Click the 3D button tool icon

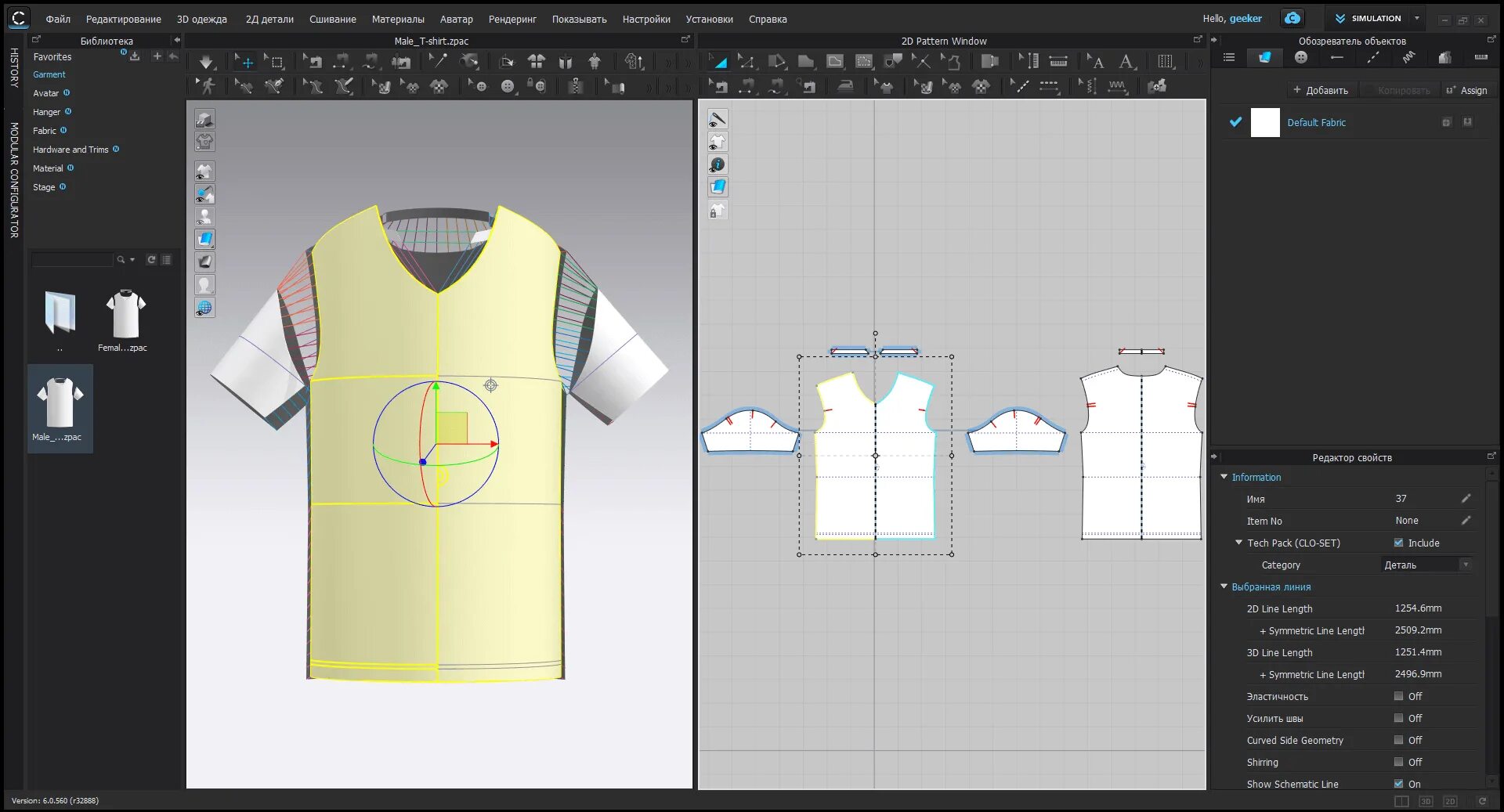coord(508,86)
